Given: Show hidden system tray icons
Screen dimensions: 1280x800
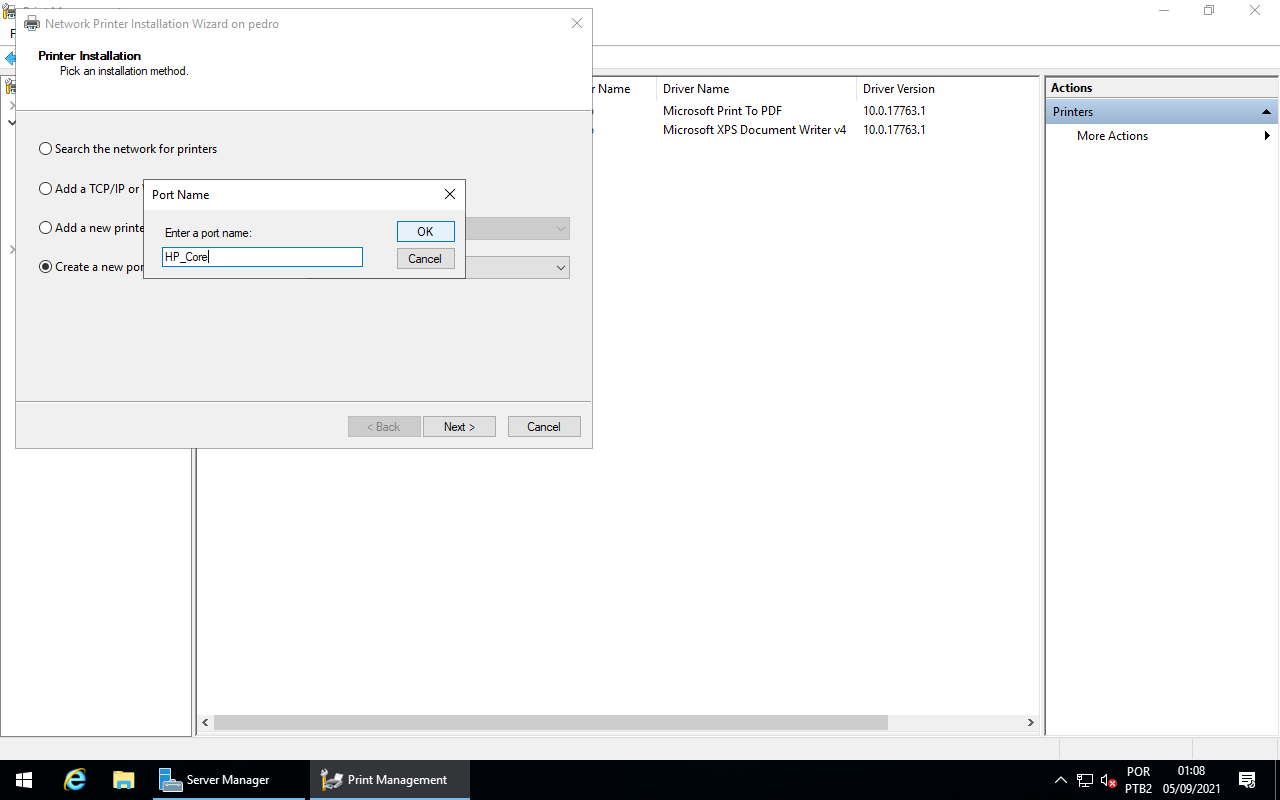Looking at the screenshot, I should point(1061,780).
